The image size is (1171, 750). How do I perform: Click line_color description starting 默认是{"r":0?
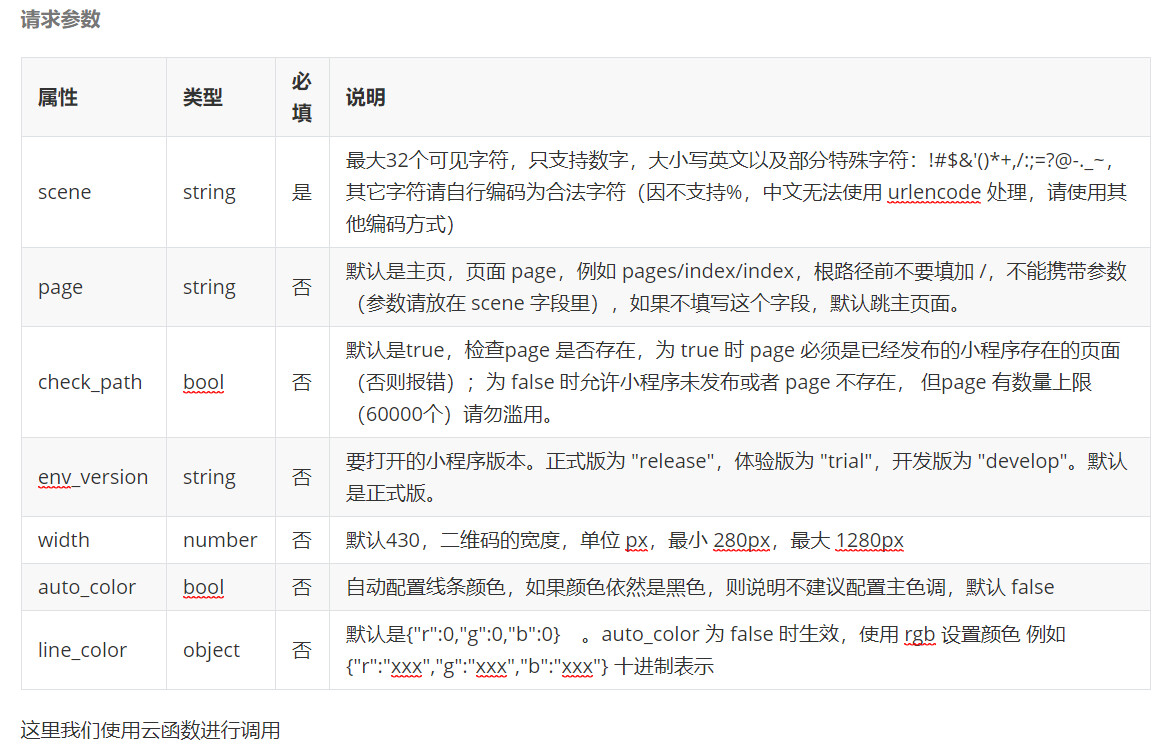tap(705, 651)
